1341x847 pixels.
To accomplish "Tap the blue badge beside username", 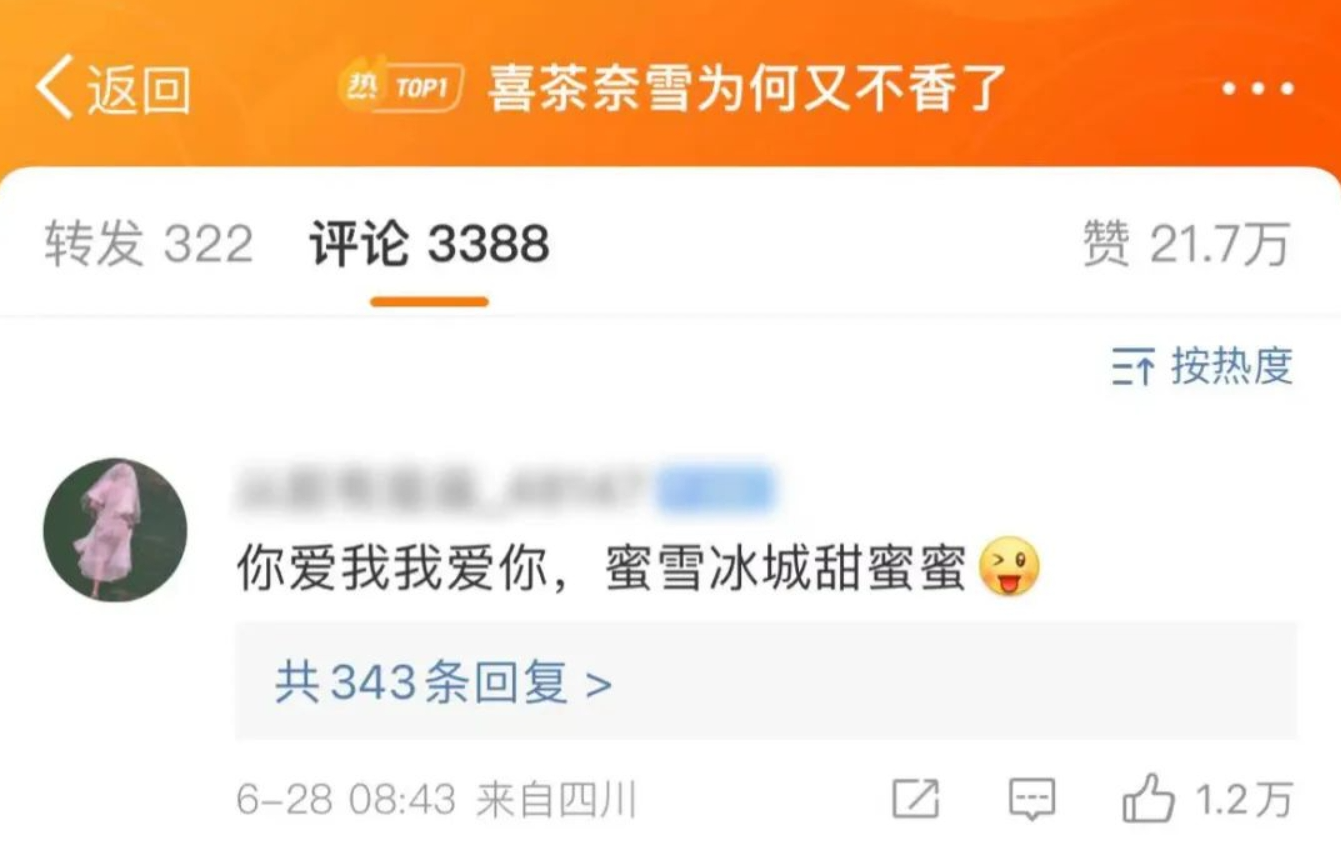I will point(715,489).
